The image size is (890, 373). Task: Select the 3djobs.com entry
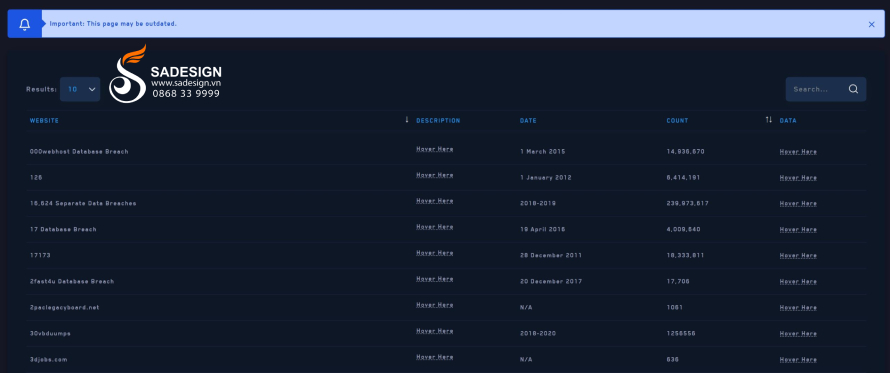[x=48, y=360]
